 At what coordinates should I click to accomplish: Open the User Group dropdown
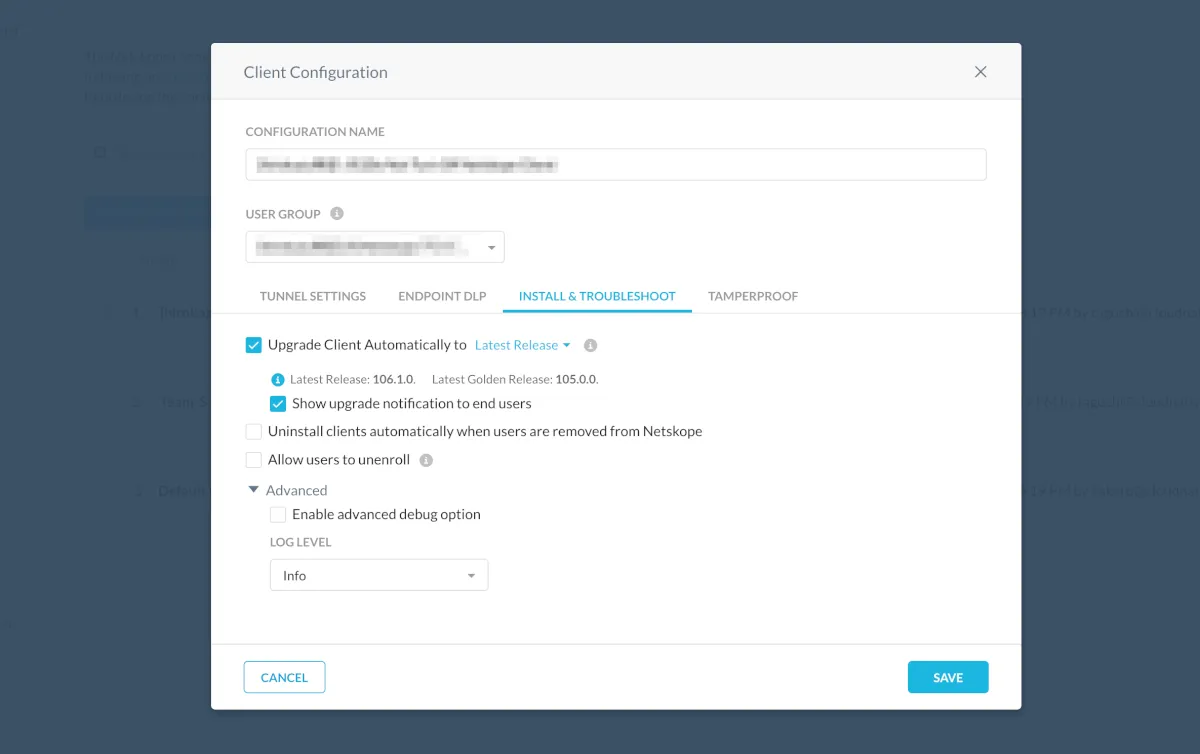pyautogui.click(x=375, y=247)
